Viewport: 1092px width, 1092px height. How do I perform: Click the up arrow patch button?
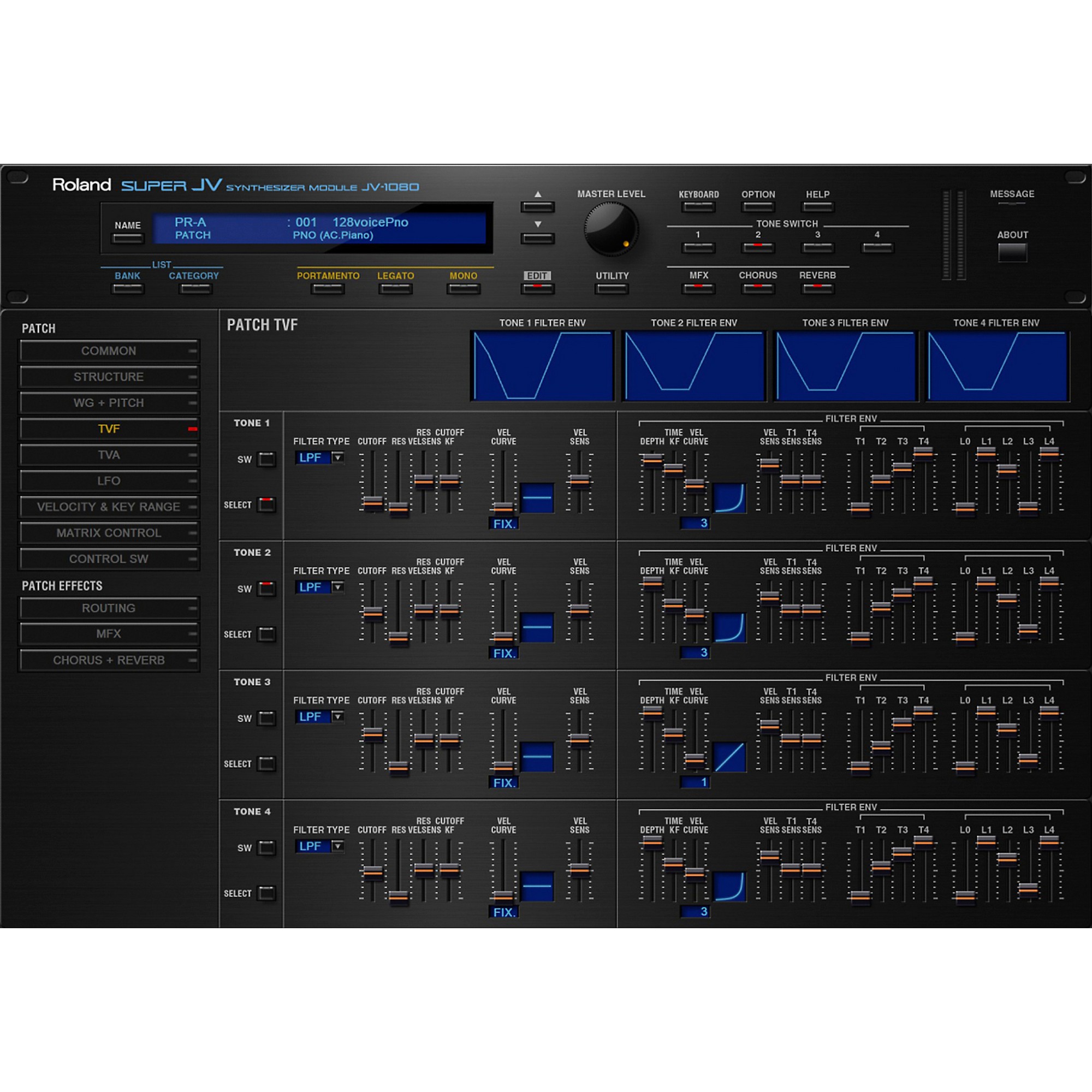click(x=537, y=207)
